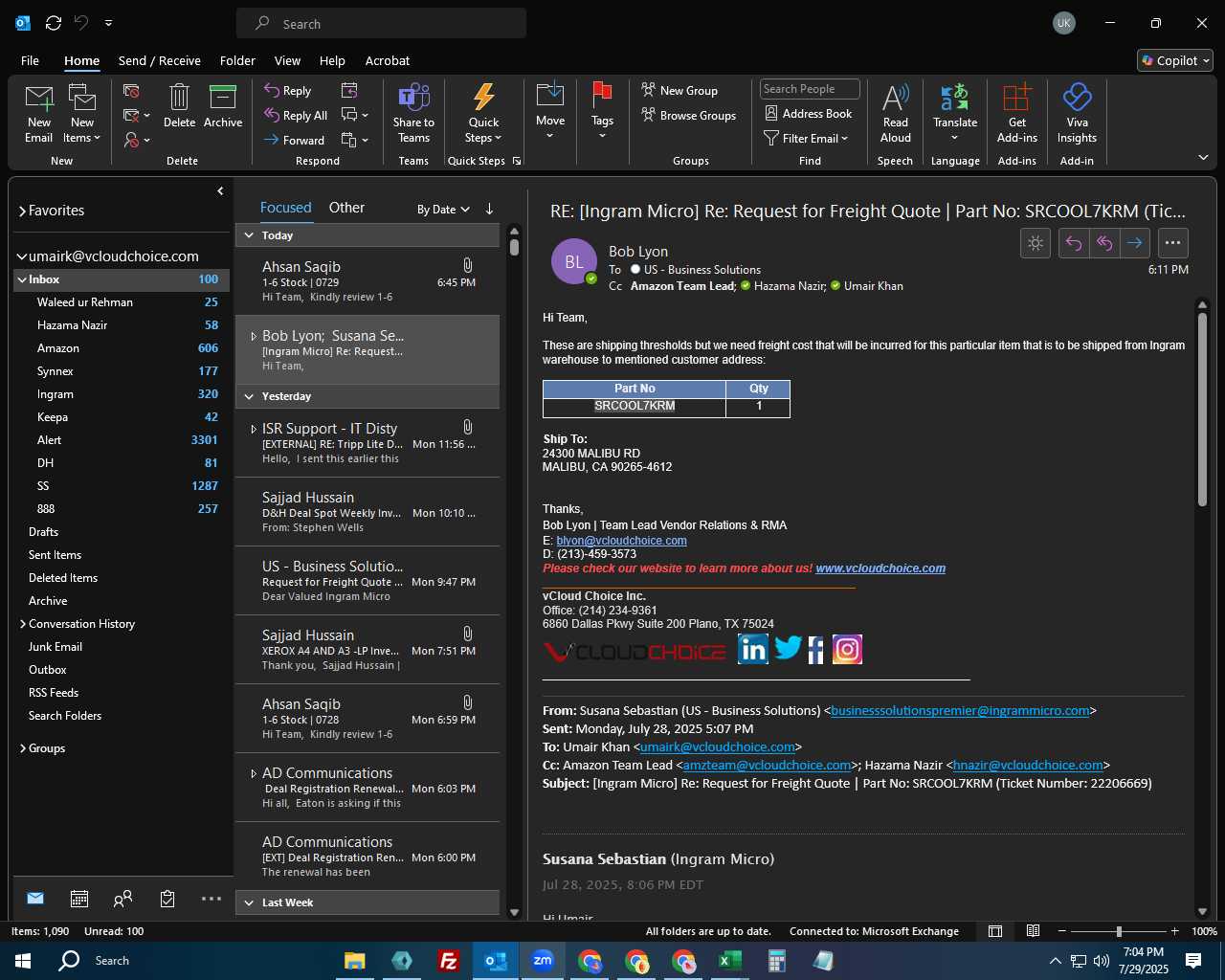Open the Copilot dropdown
Viewport: 1225px width, 980px height.
[1175, 60]
